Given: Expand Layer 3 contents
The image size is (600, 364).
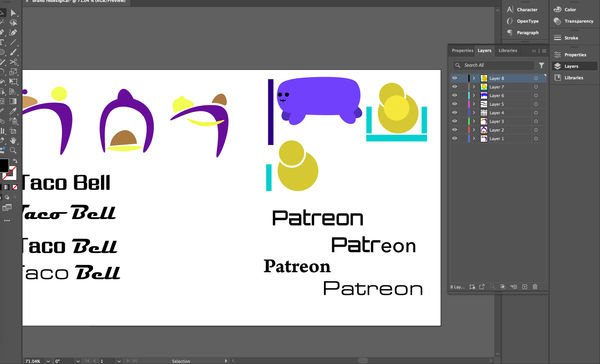Looking at the screenshot, I should (x=474, y=121).
